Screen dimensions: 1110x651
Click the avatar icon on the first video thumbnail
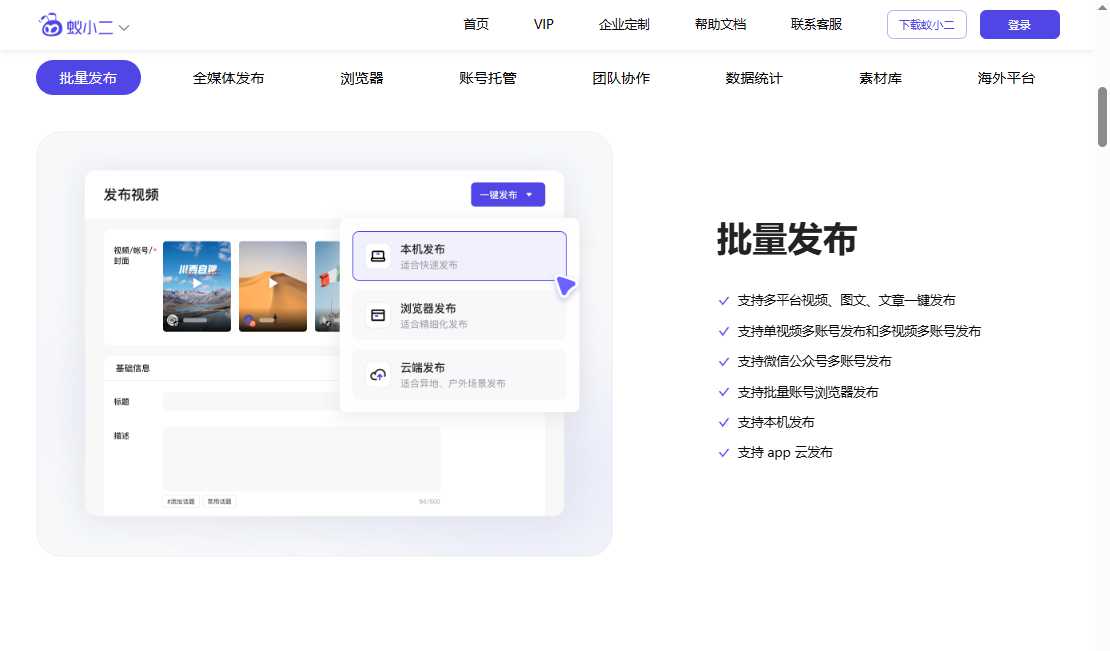pos(172,318)
